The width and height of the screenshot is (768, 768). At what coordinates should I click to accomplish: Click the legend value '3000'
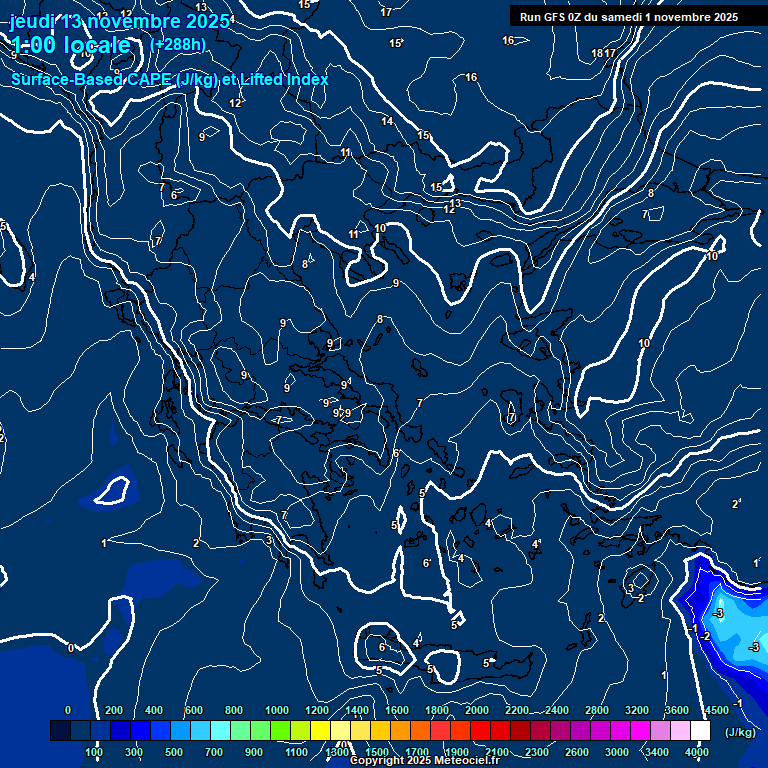(x=617, y=752)
